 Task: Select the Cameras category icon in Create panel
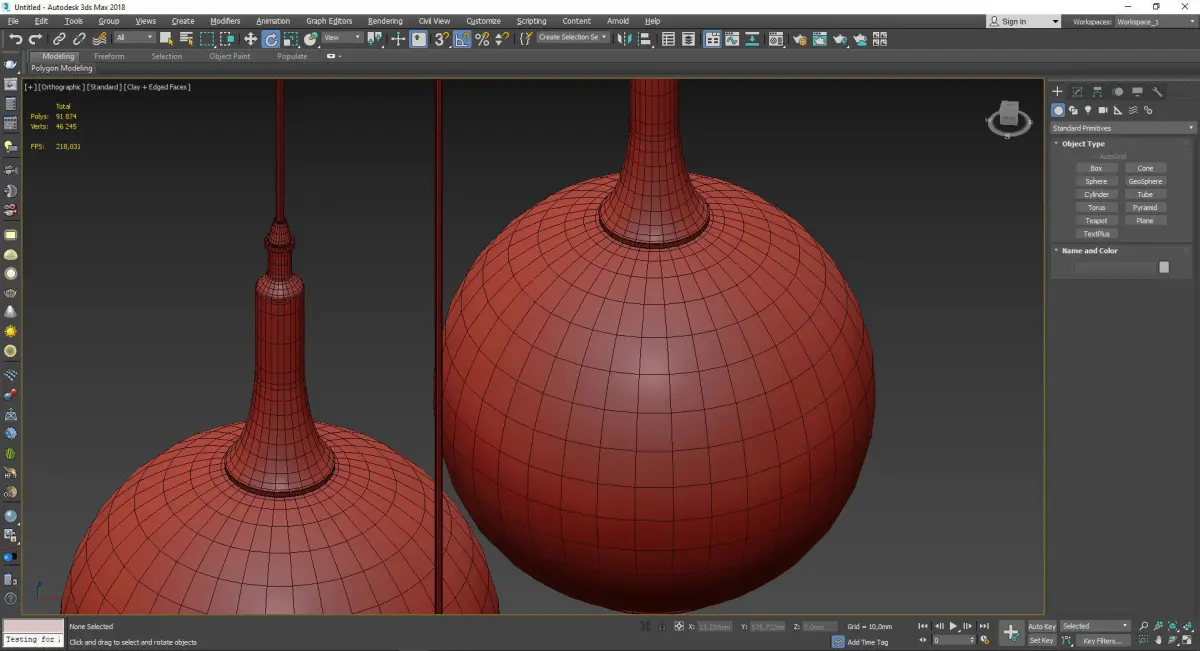pos(1103,110)
